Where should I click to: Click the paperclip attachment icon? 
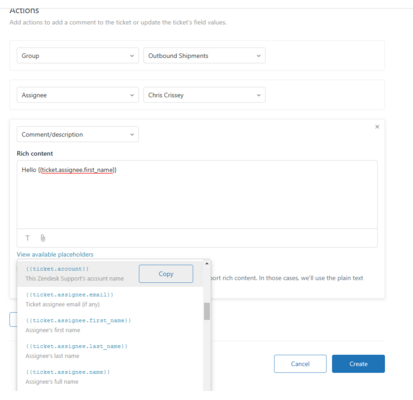point(43,238)
